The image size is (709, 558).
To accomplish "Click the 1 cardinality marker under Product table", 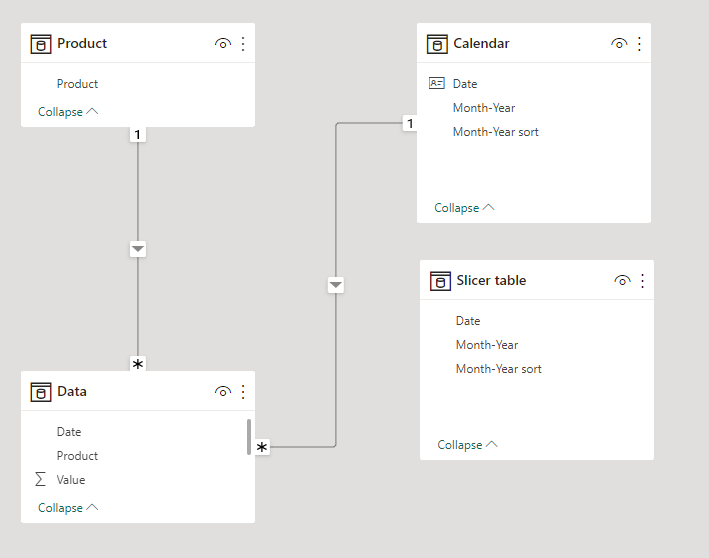I will point(137,134).
